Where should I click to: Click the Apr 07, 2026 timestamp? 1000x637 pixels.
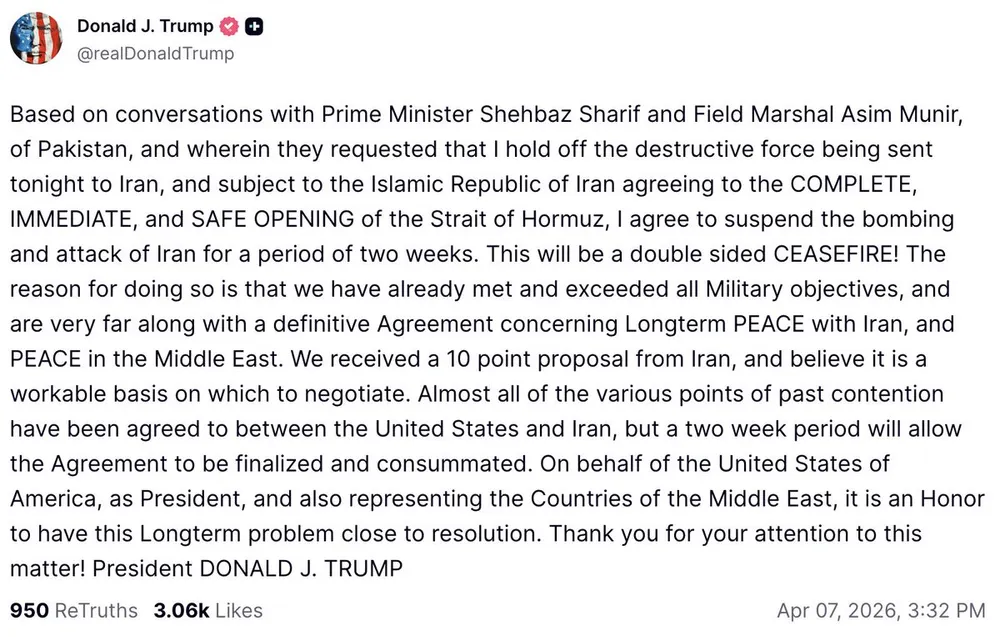(x=881, y=609)
